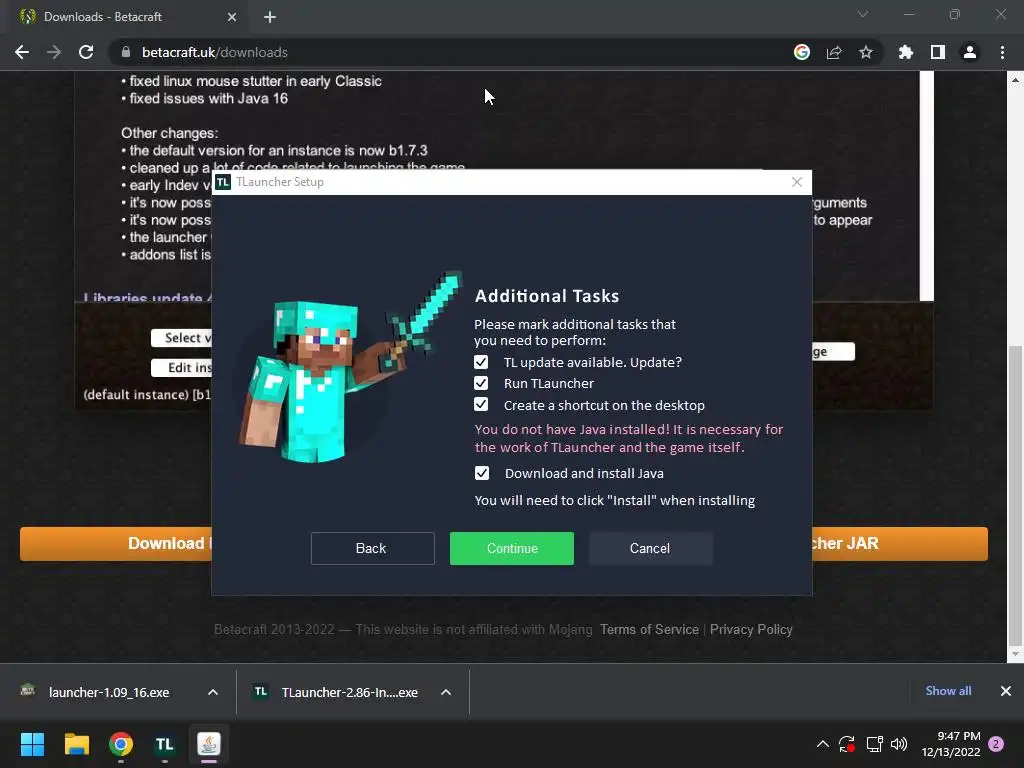Open tab search dropdown chevron

coord(863,14)
